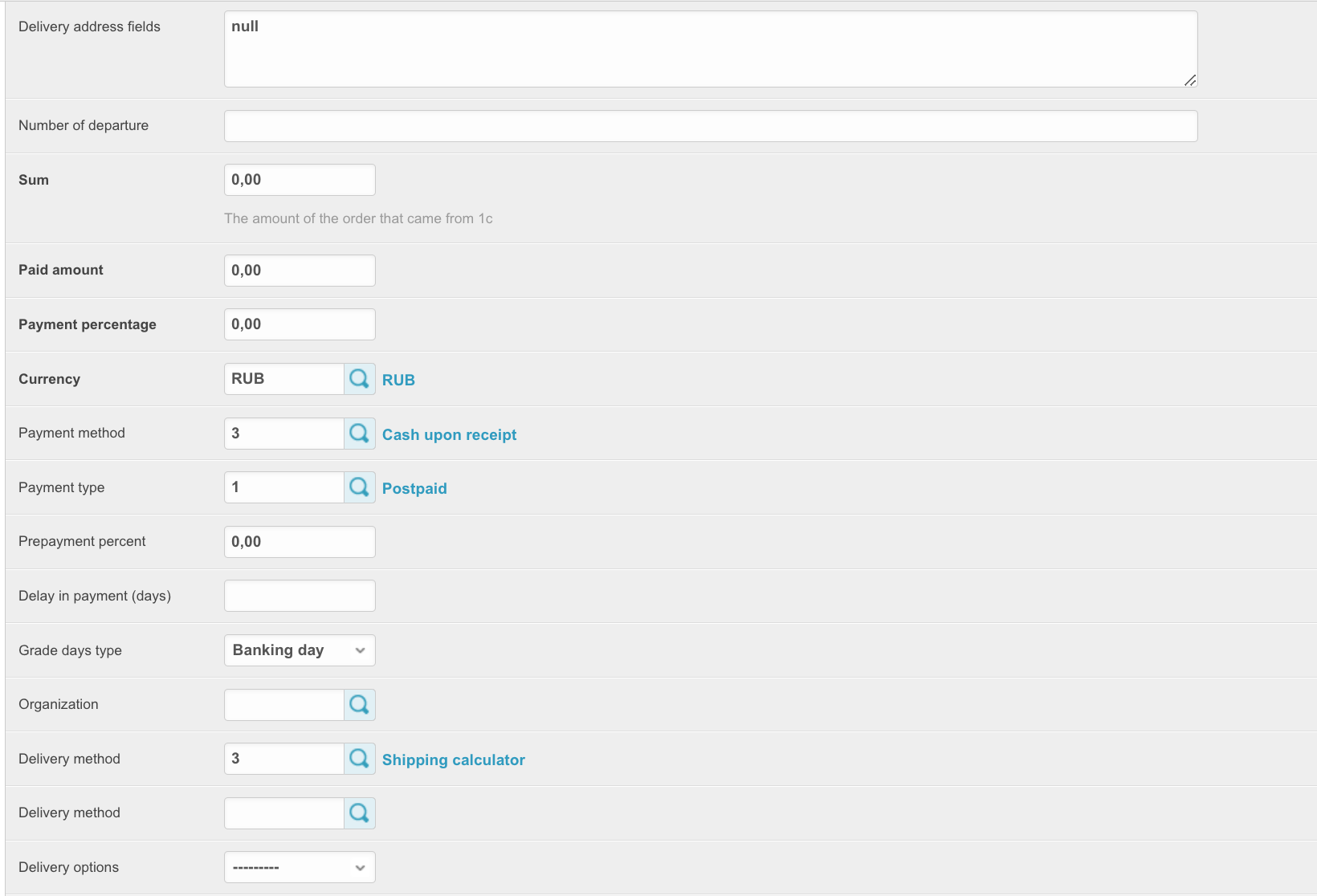
Task: Select the Paid amount input box
Action: click(299, 271)
